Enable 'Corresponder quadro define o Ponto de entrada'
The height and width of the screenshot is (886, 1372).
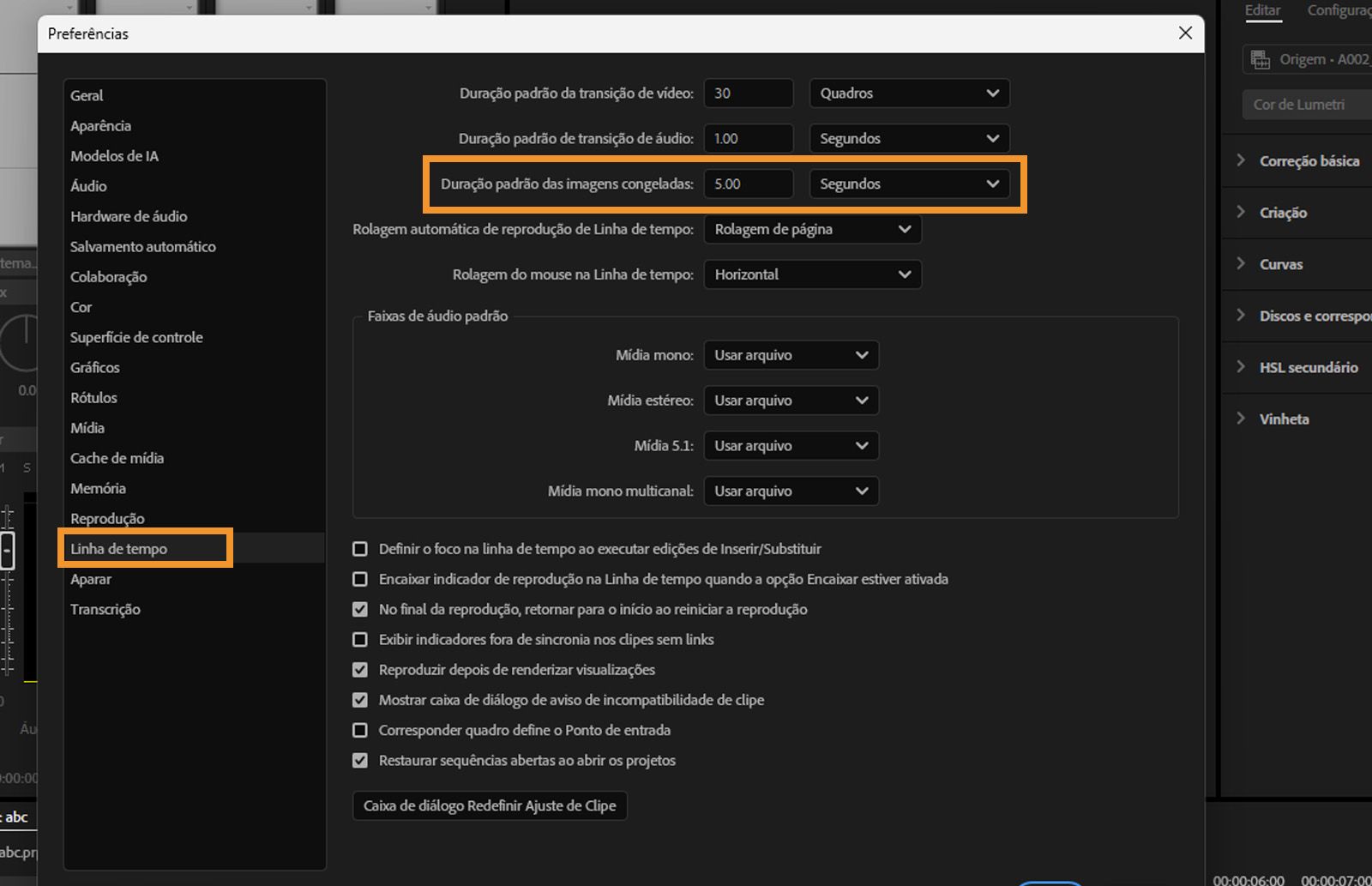point(359,730)
